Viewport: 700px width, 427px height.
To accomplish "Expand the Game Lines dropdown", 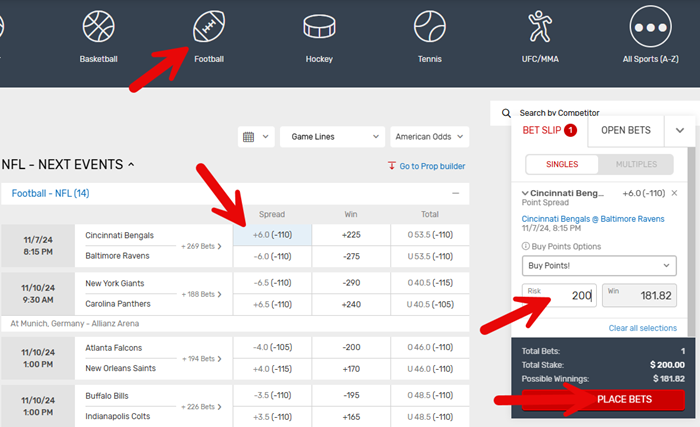I will [x=332, y=137].
